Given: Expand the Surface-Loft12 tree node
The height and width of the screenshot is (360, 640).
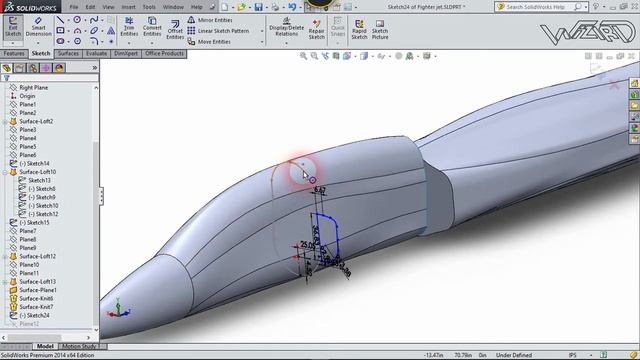Looking at the screenshot, I should point(5,257).
